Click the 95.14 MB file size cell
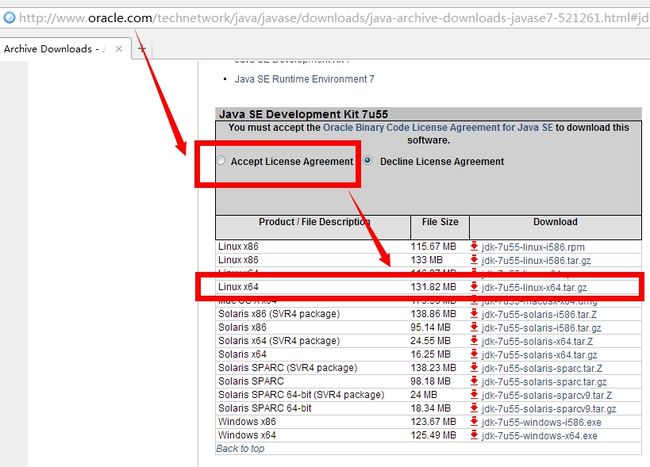Image resolution: width=650 pixels, height=467 pixels. (430, 327)
